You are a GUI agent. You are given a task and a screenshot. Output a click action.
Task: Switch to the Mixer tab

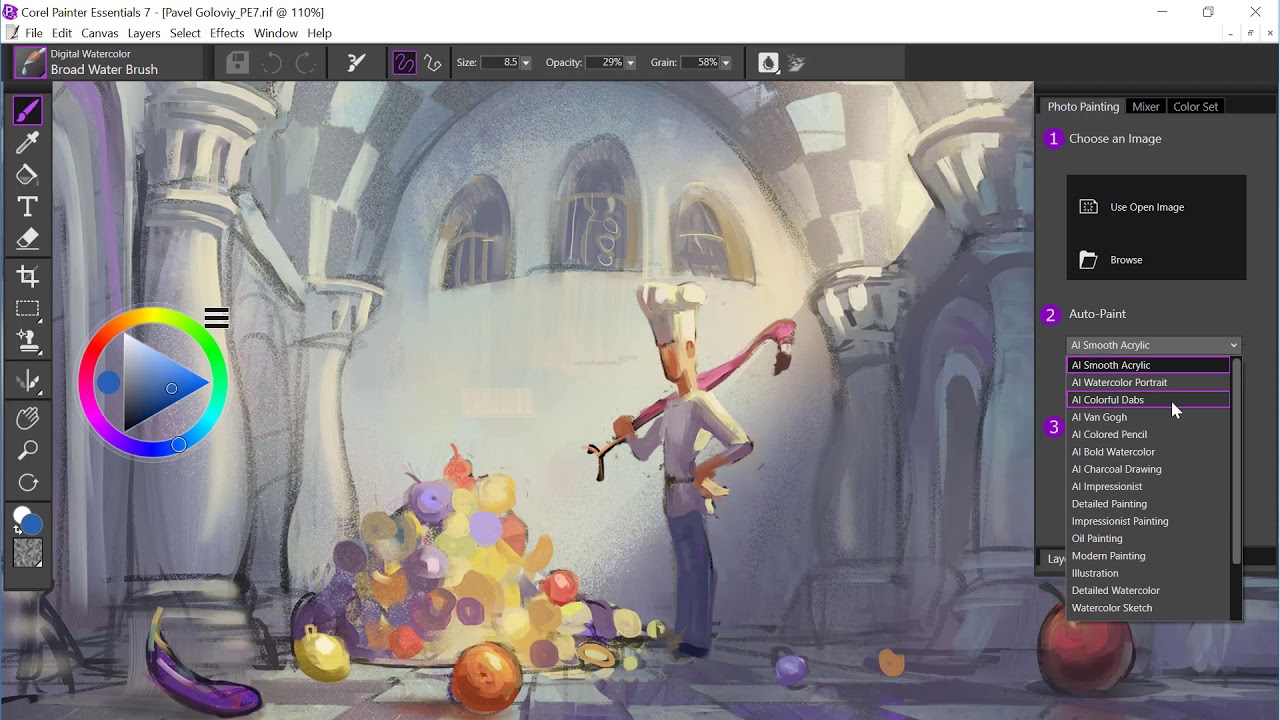(1145, 106)
